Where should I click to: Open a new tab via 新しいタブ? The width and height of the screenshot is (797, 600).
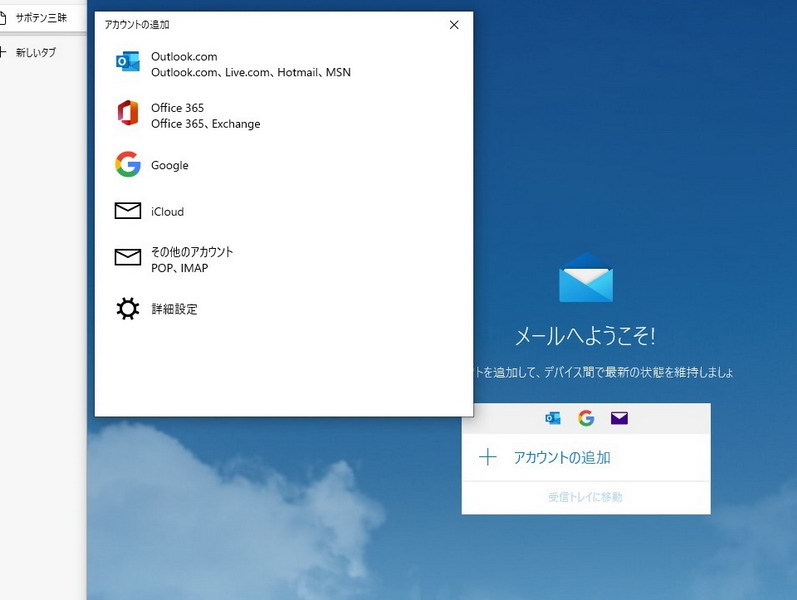[x=36, y=52]
